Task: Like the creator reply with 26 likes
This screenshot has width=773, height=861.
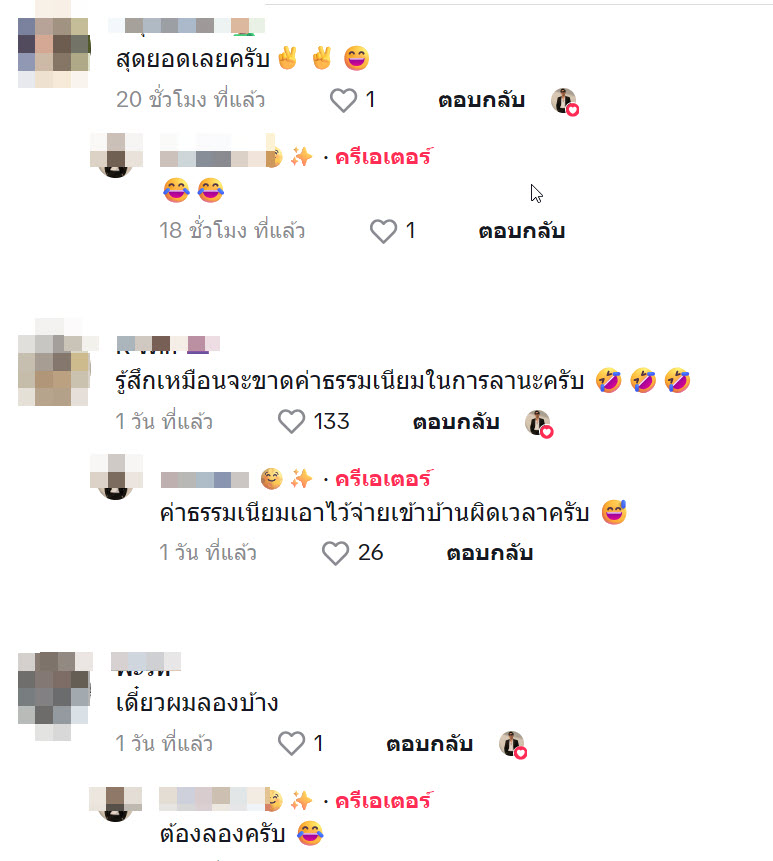Action: pyautogui.click(x=335, y=553)
